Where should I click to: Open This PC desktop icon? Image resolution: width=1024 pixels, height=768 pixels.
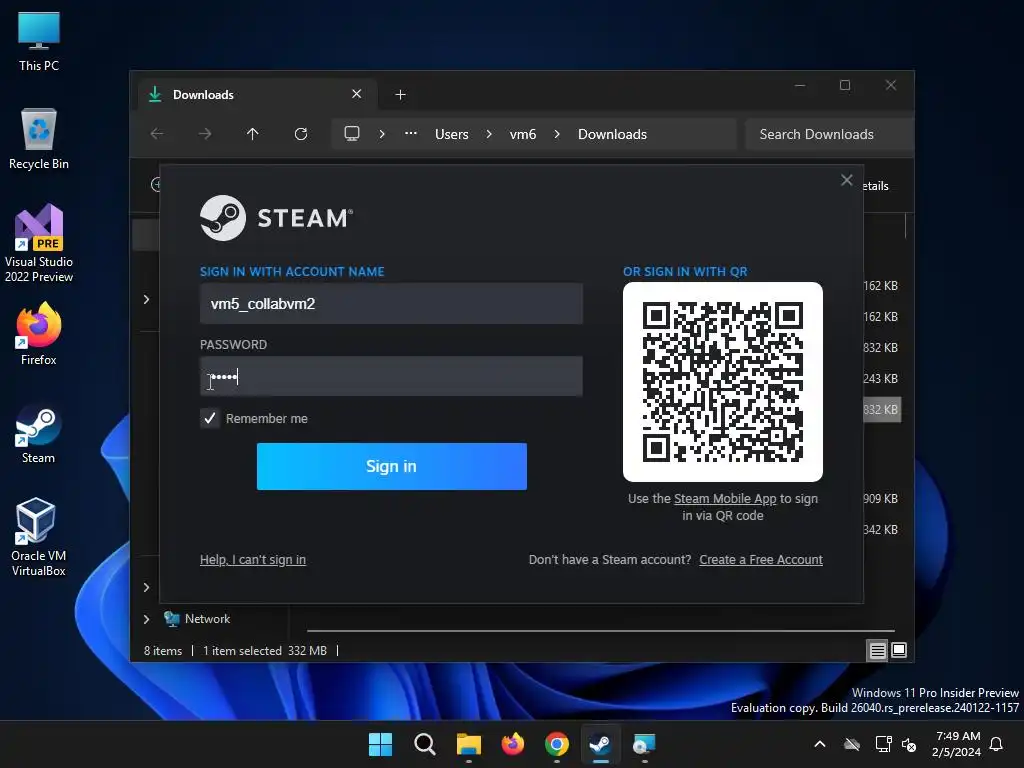tap(39, 40)
